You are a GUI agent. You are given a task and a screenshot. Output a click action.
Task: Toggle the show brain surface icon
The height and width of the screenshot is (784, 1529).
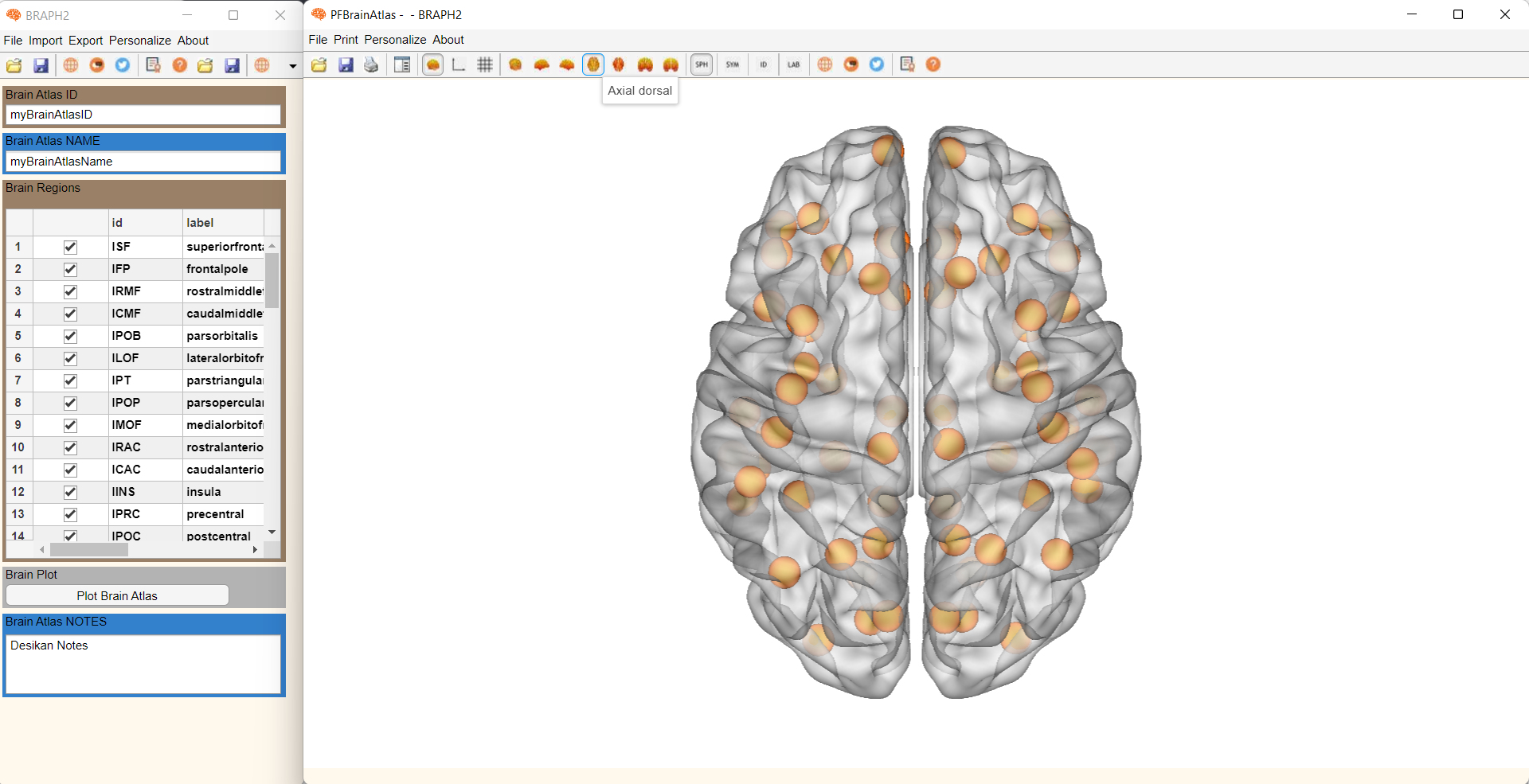[x=433, y=64]
